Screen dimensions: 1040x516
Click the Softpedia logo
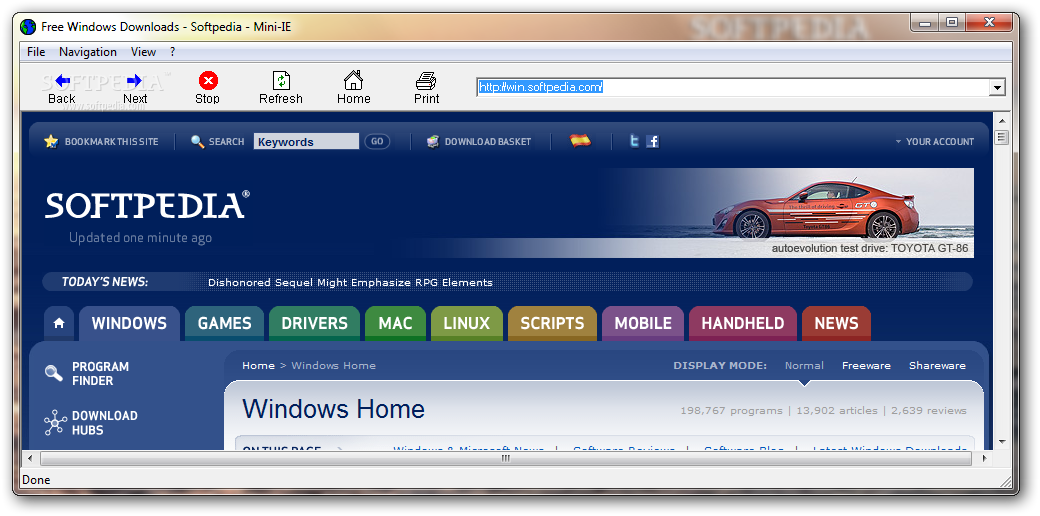click(147, 205)
